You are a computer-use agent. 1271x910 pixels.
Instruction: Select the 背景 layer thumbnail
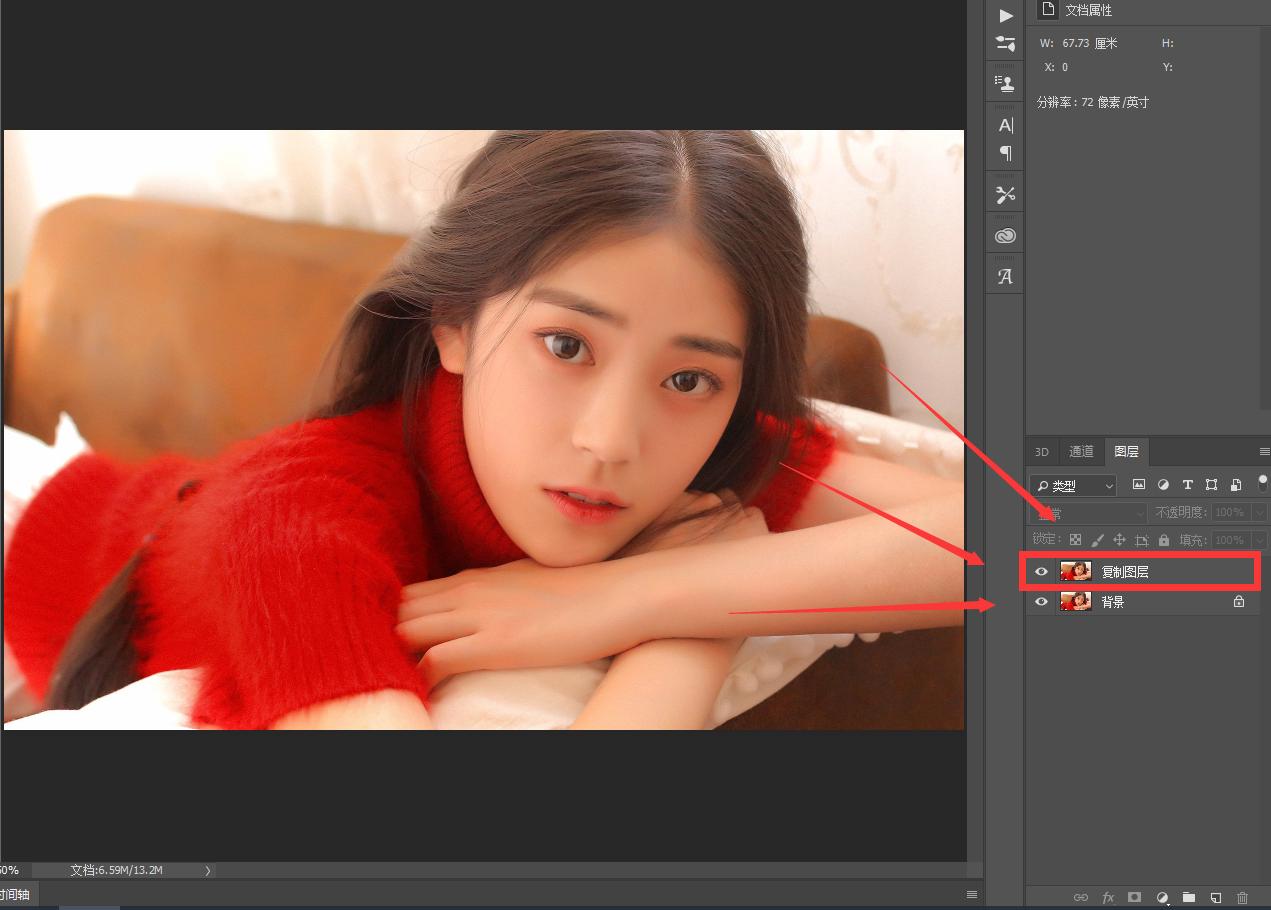[1075, 602]
